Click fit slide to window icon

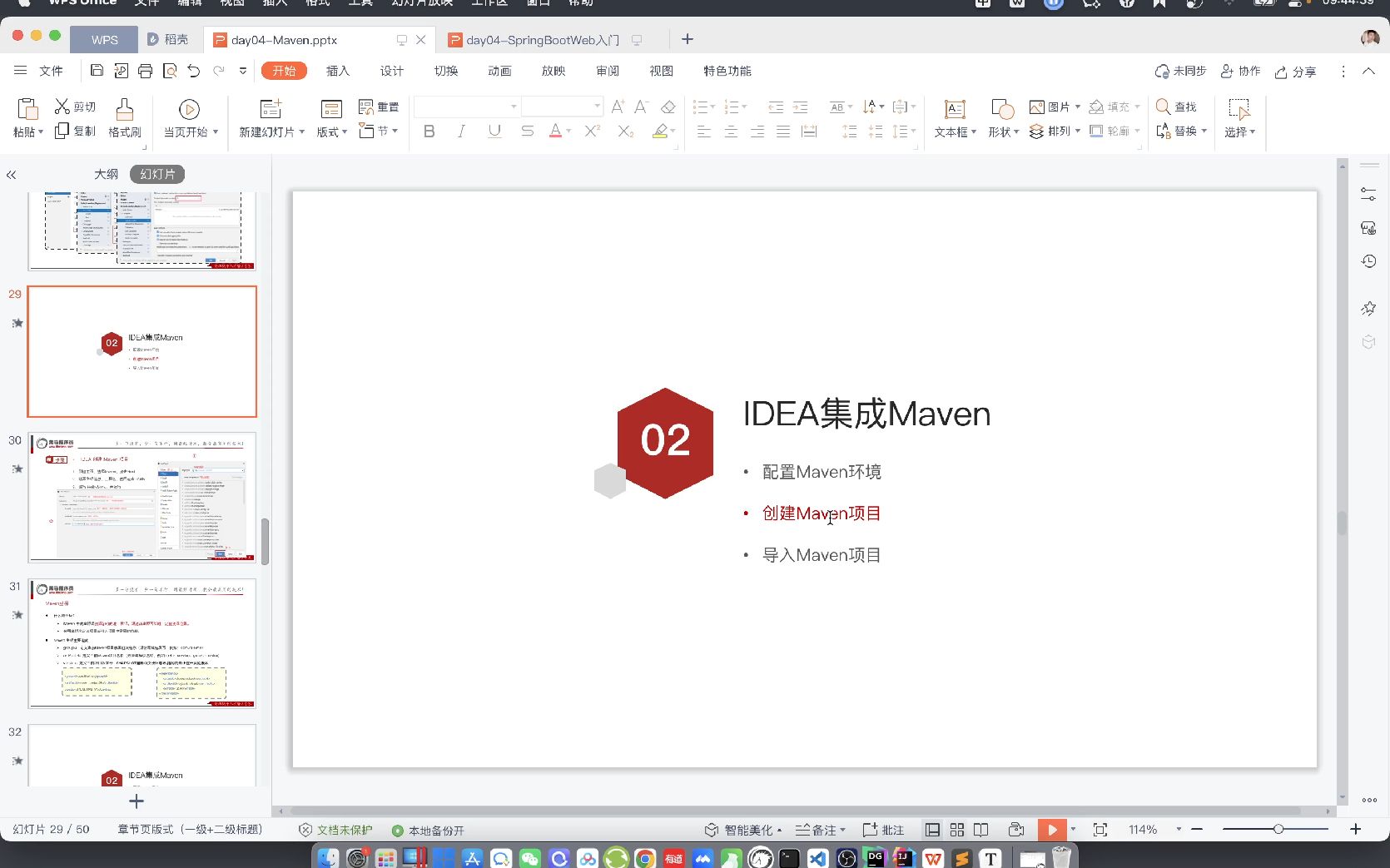point(1100,830)
